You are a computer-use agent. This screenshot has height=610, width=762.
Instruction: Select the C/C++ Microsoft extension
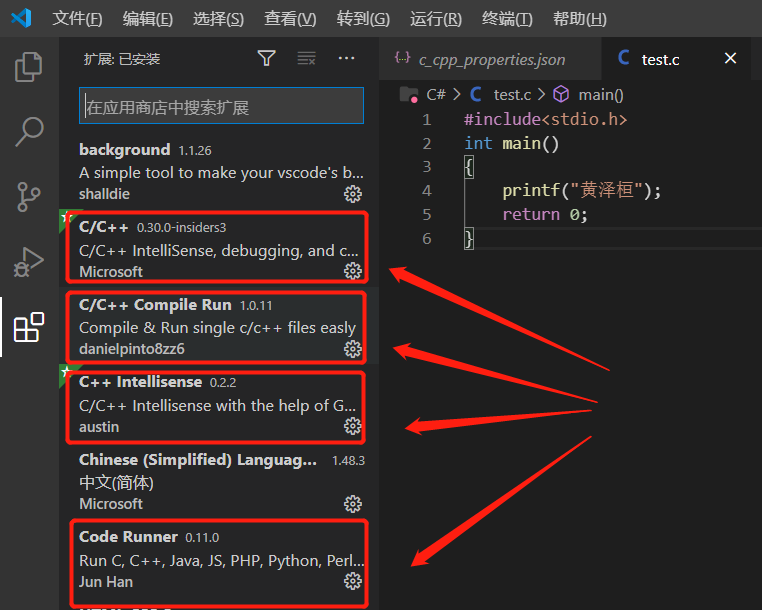219,248
